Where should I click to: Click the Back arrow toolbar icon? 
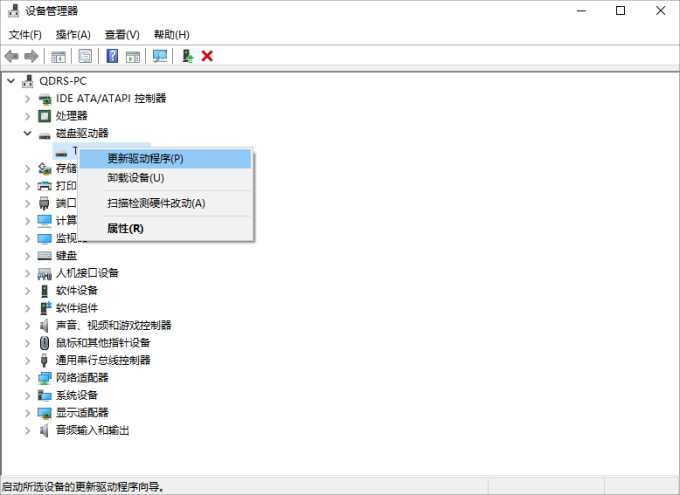(11, 56)
